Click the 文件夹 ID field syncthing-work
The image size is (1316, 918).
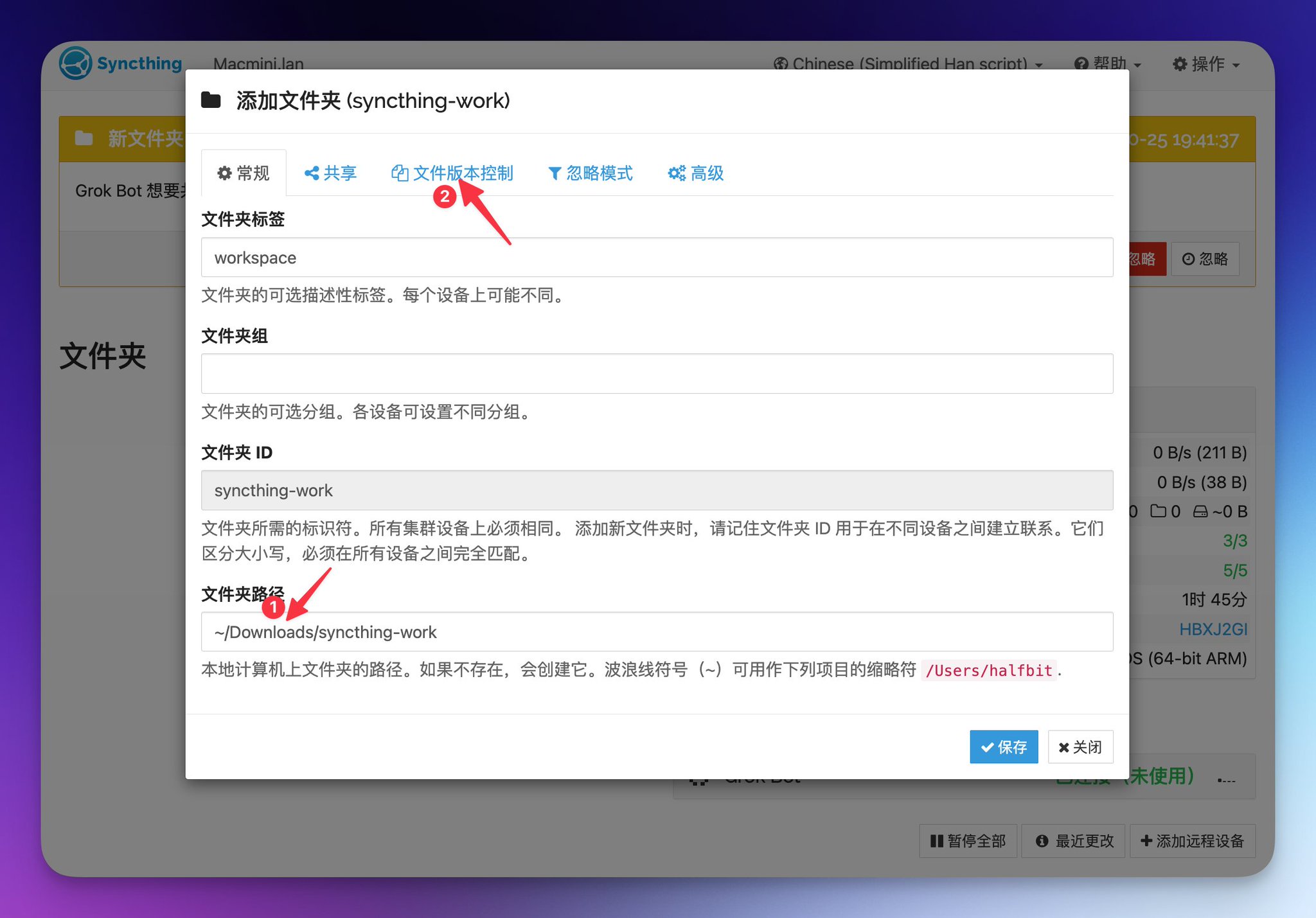coord(657,490)
